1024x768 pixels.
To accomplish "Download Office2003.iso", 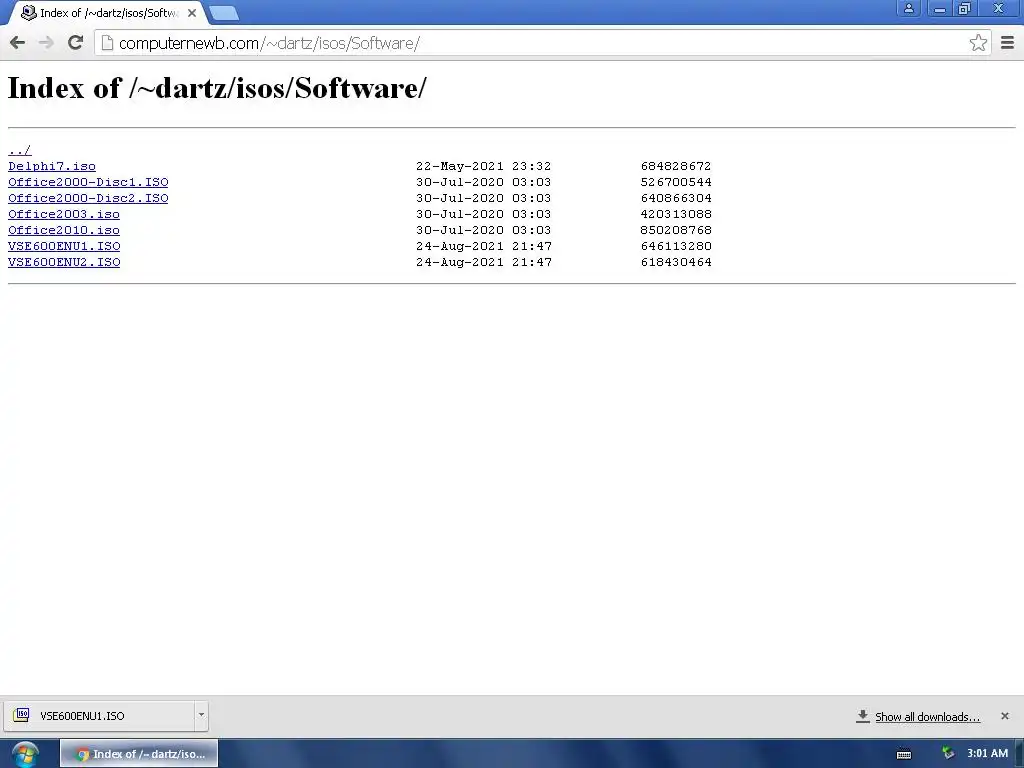I will tap(64, 214).
